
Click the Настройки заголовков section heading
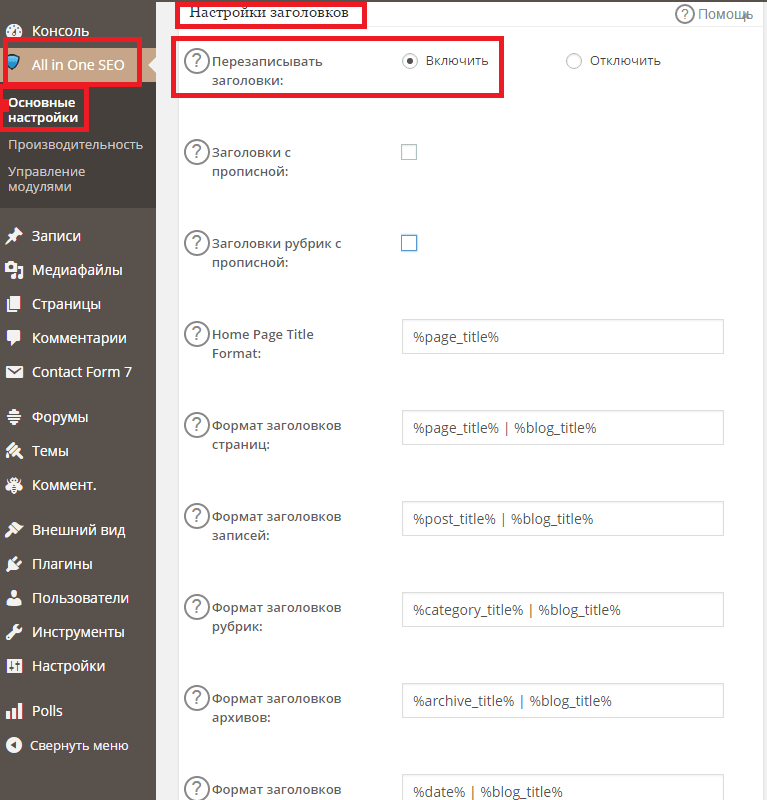click(x=269, y=13)
